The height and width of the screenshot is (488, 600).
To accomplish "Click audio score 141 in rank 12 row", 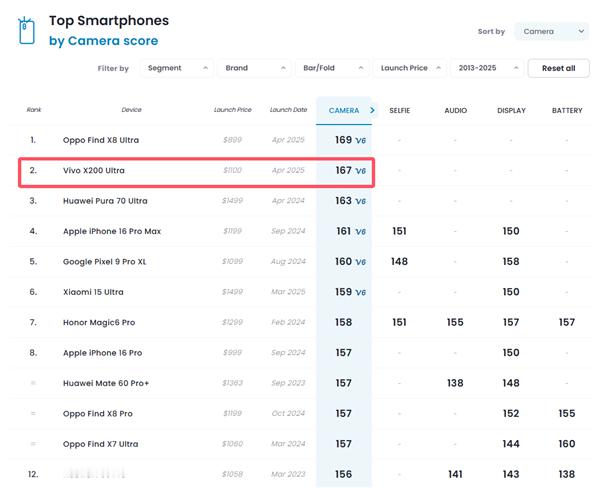I will pyautogui.click(x=455, y=474).
